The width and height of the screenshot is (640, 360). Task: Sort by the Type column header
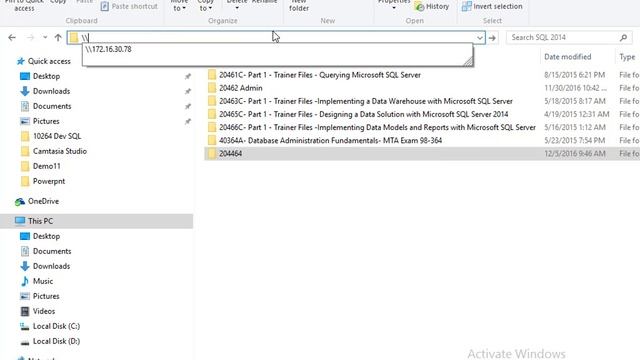627,57
